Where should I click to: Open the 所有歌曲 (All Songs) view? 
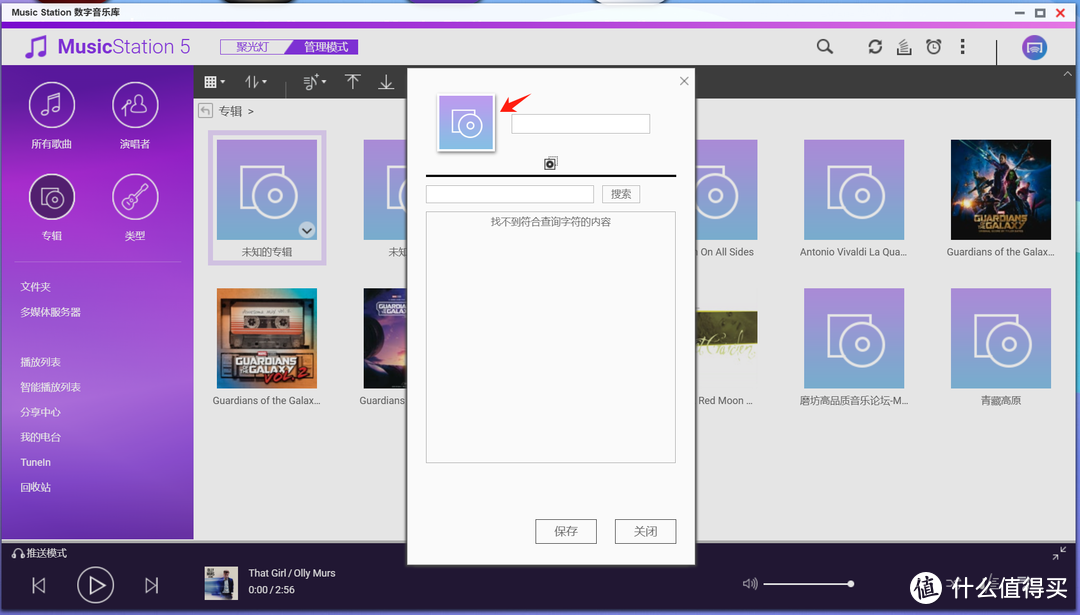pos(51,106)
